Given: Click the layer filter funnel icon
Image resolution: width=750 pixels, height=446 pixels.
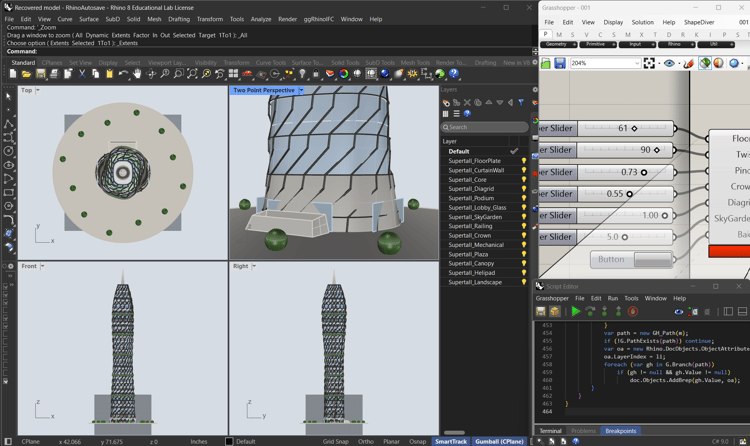Looking at the screenshot, I should pyautogui.click(x=521, y=102).
